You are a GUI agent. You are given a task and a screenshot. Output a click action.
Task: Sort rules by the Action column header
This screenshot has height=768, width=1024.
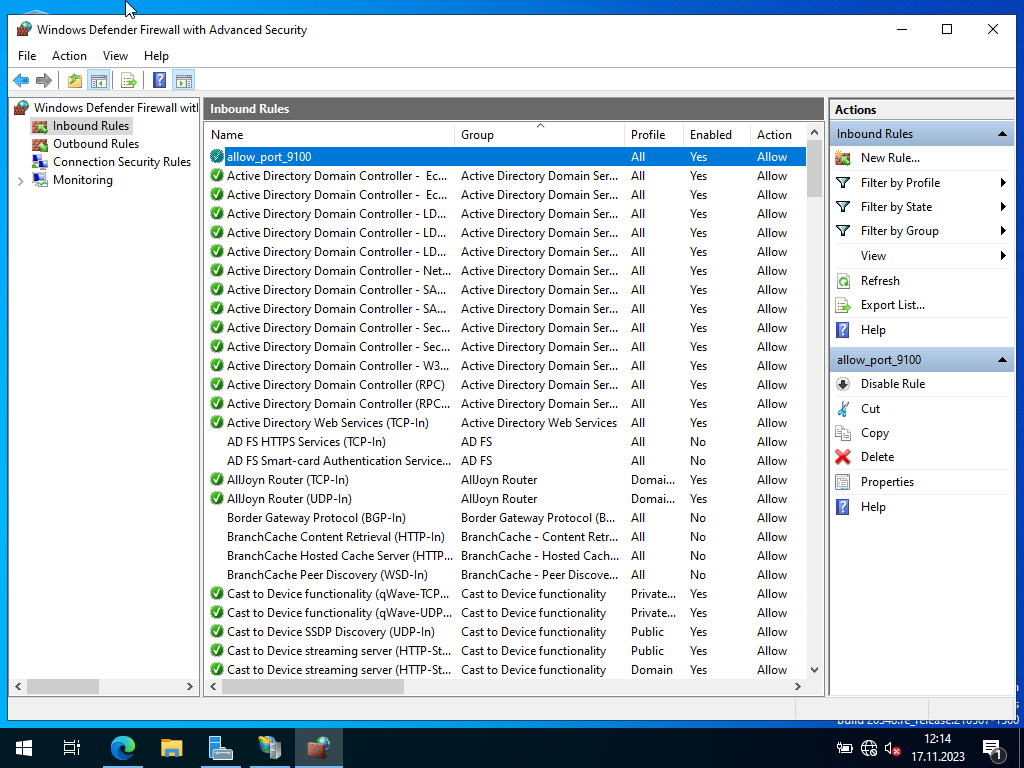[778, 135]
